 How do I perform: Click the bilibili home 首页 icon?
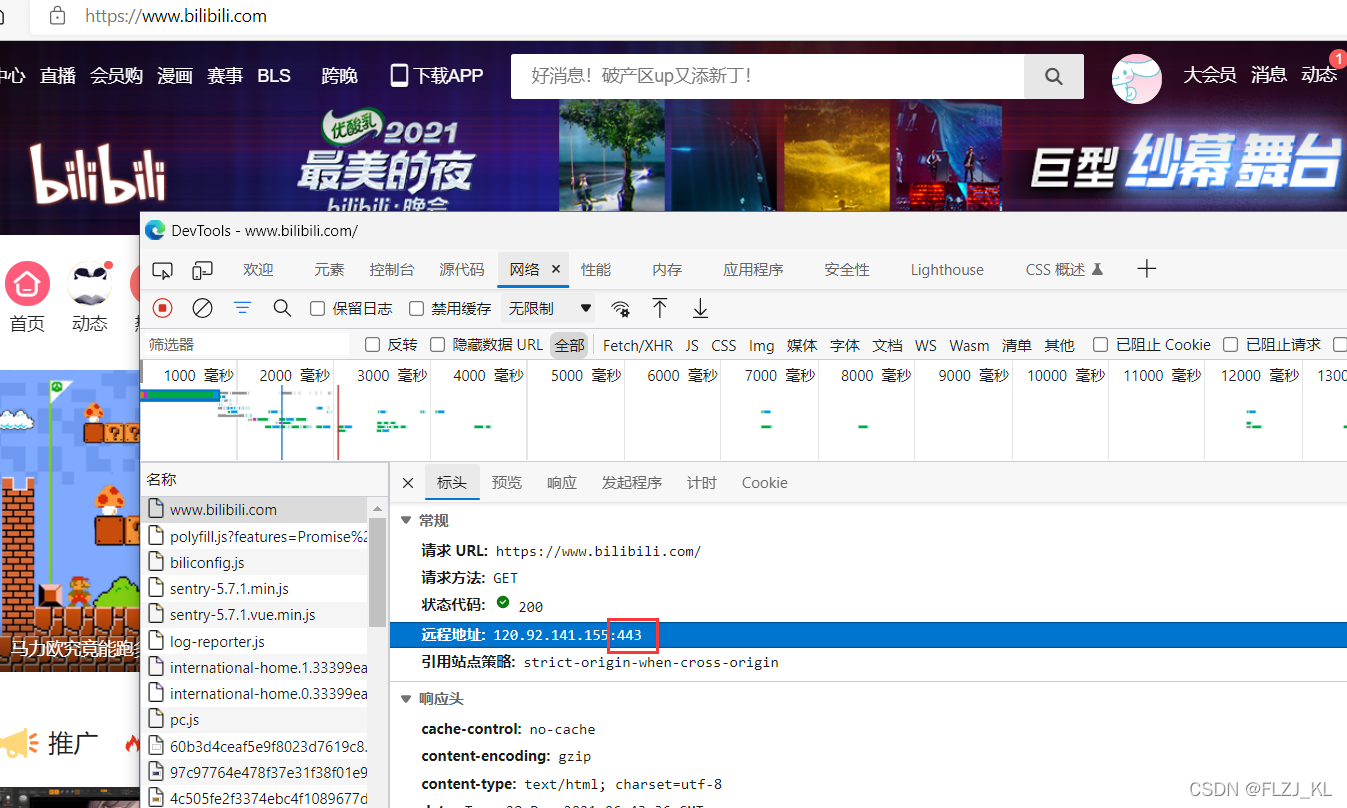click(x=27, y=285)
